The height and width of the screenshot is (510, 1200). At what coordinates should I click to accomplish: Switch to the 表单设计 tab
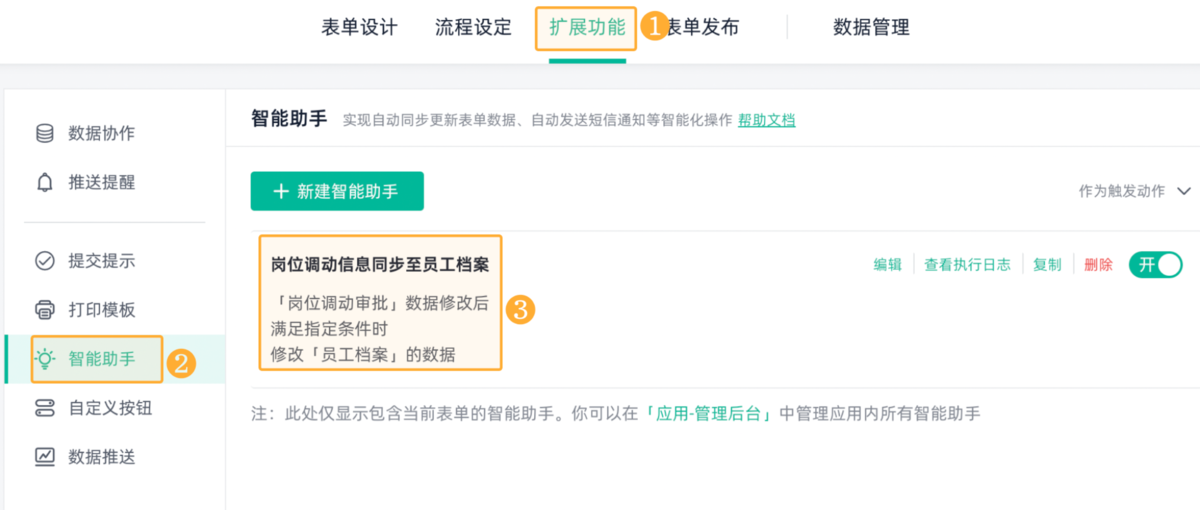(x=359, y=28)
